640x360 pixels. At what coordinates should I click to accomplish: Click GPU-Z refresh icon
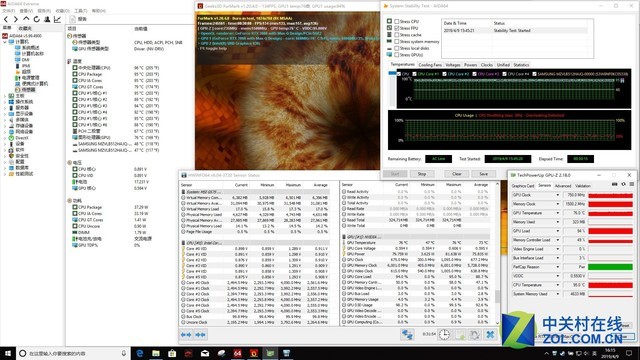[623, 184]
